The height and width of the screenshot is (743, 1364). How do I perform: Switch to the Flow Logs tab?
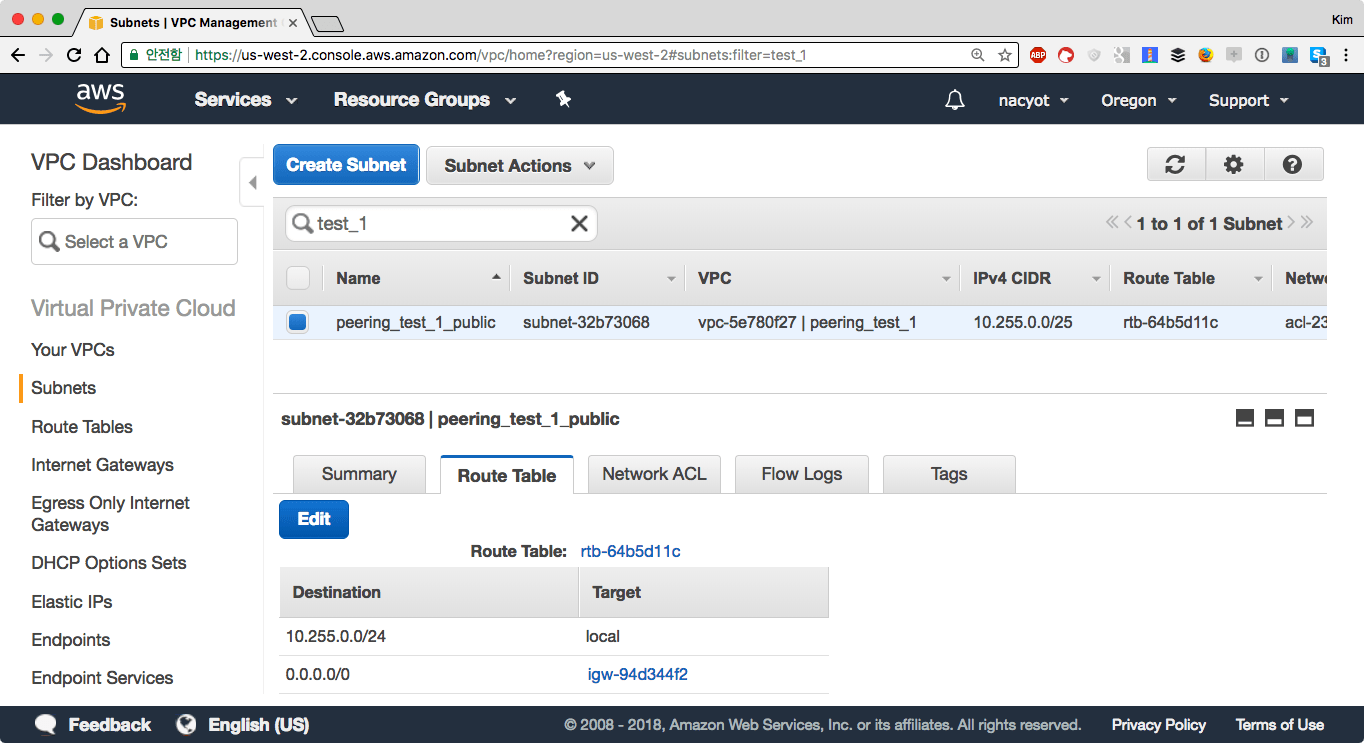click(x=801, y=474)
